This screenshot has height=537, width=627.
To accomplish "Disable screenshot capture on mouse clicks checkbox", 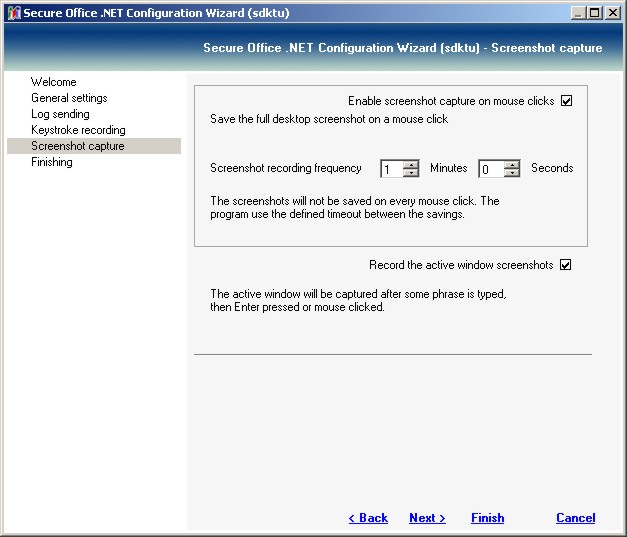I will 566,101.
